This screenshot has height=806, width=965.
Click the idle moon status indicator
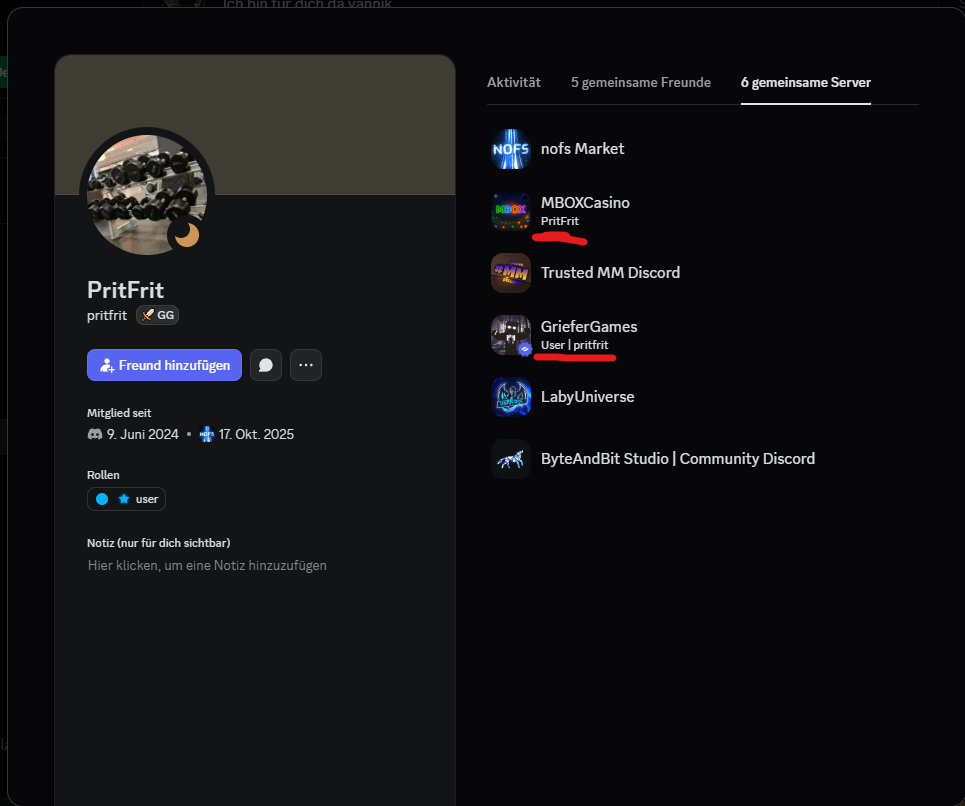click(x=186, y=234)
